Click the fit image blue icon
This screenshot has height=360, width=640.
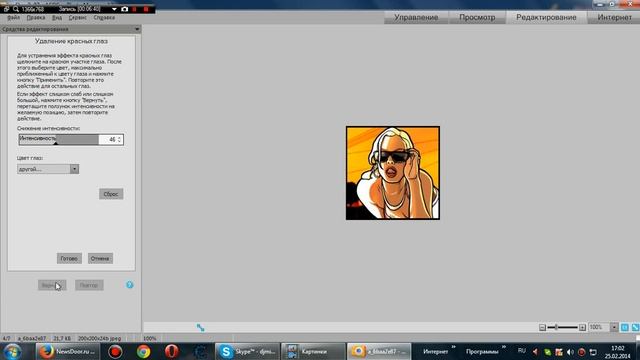pyautogui.click(x=636, y=327)
